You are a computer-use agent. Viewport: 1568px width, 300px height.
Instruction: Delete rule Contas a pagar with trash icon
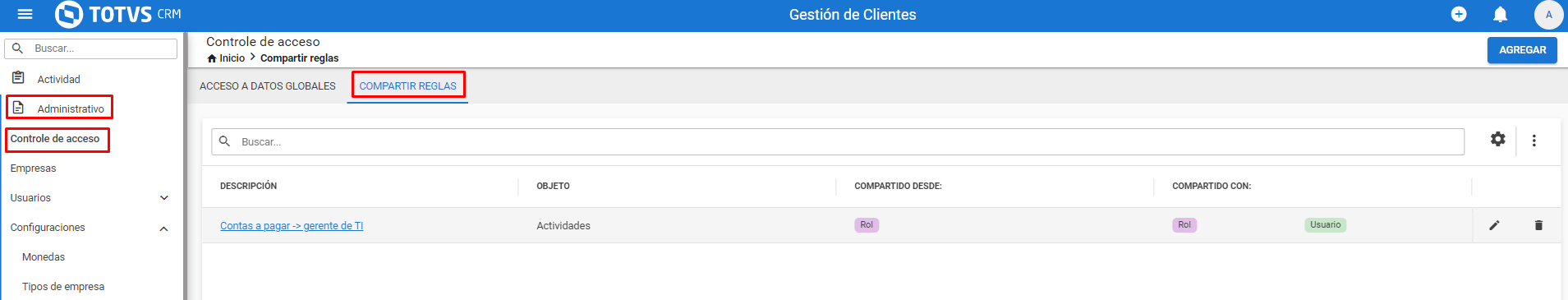1538,225
